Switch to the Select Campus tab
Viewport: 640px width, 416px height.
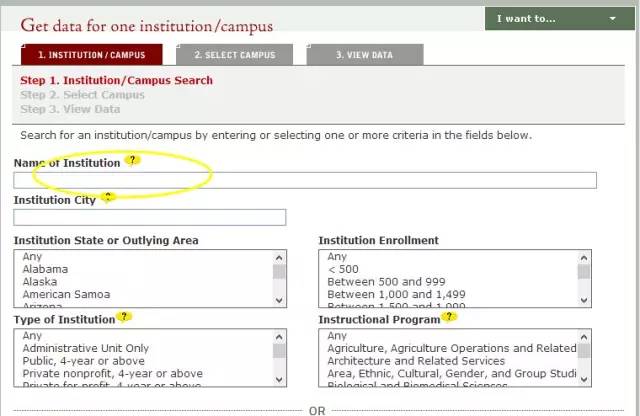(233, 55)
